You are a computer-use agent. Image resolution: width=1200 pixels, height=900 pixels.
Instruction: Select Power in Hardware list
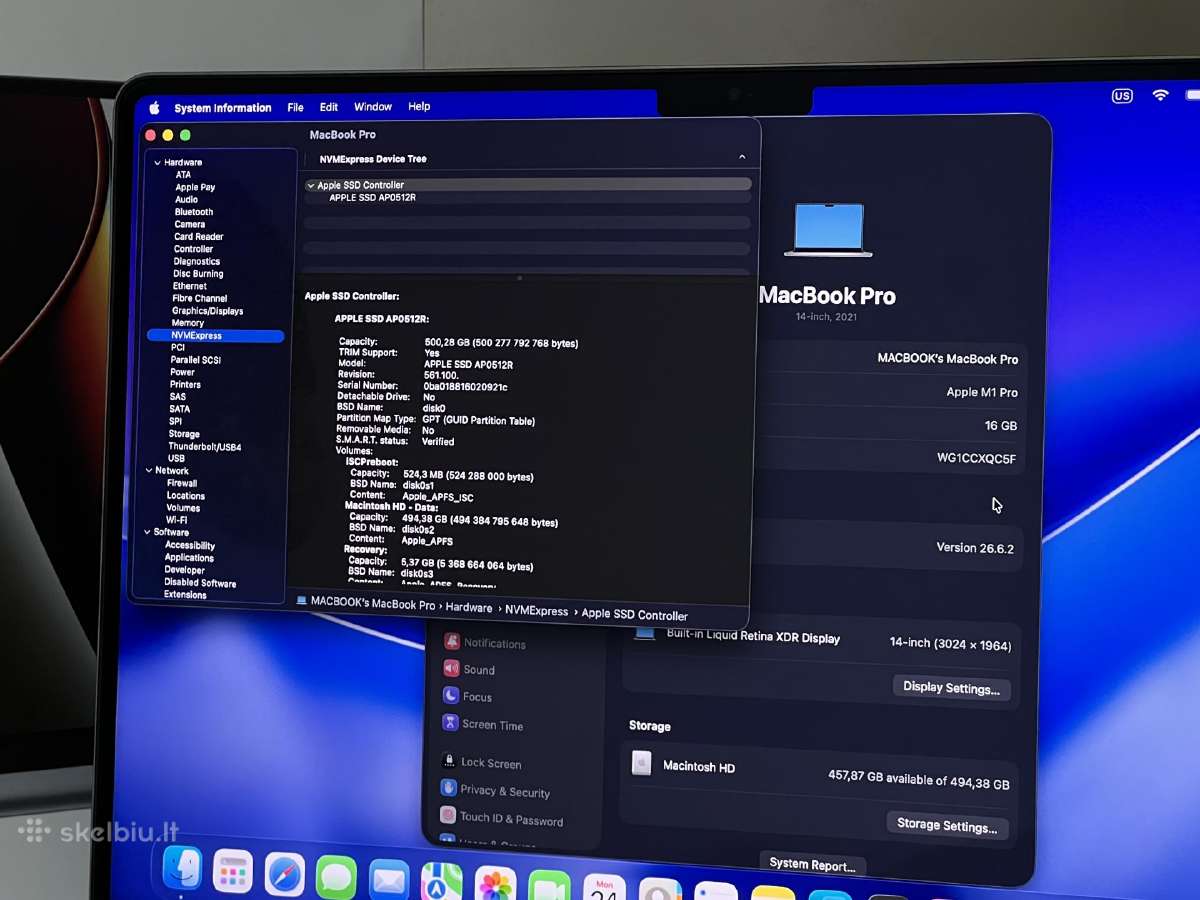pyautogui.click(x=182, y=372)
